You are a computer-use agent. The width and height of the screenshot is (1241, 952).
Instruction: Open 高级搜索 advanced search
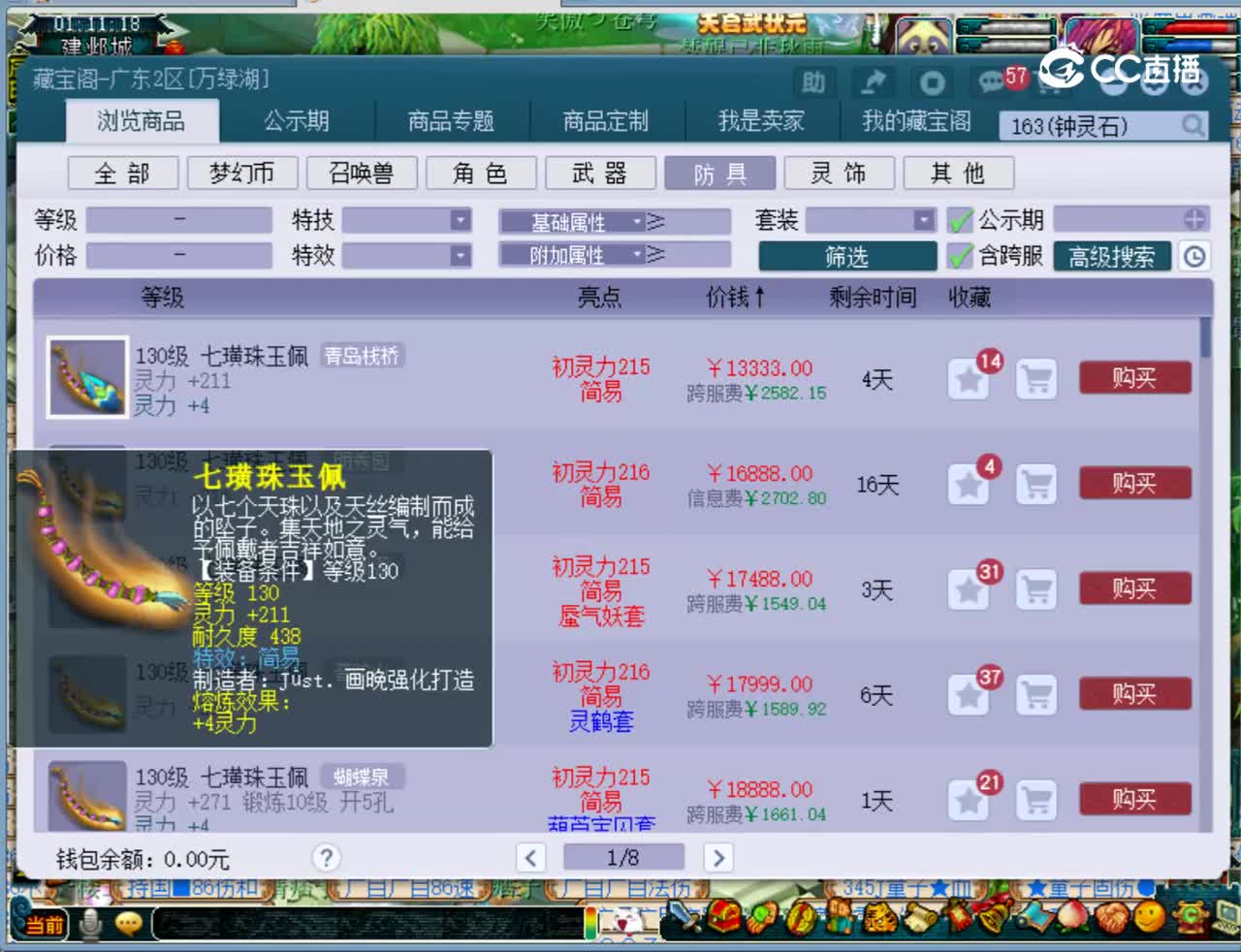point(1112,256)
